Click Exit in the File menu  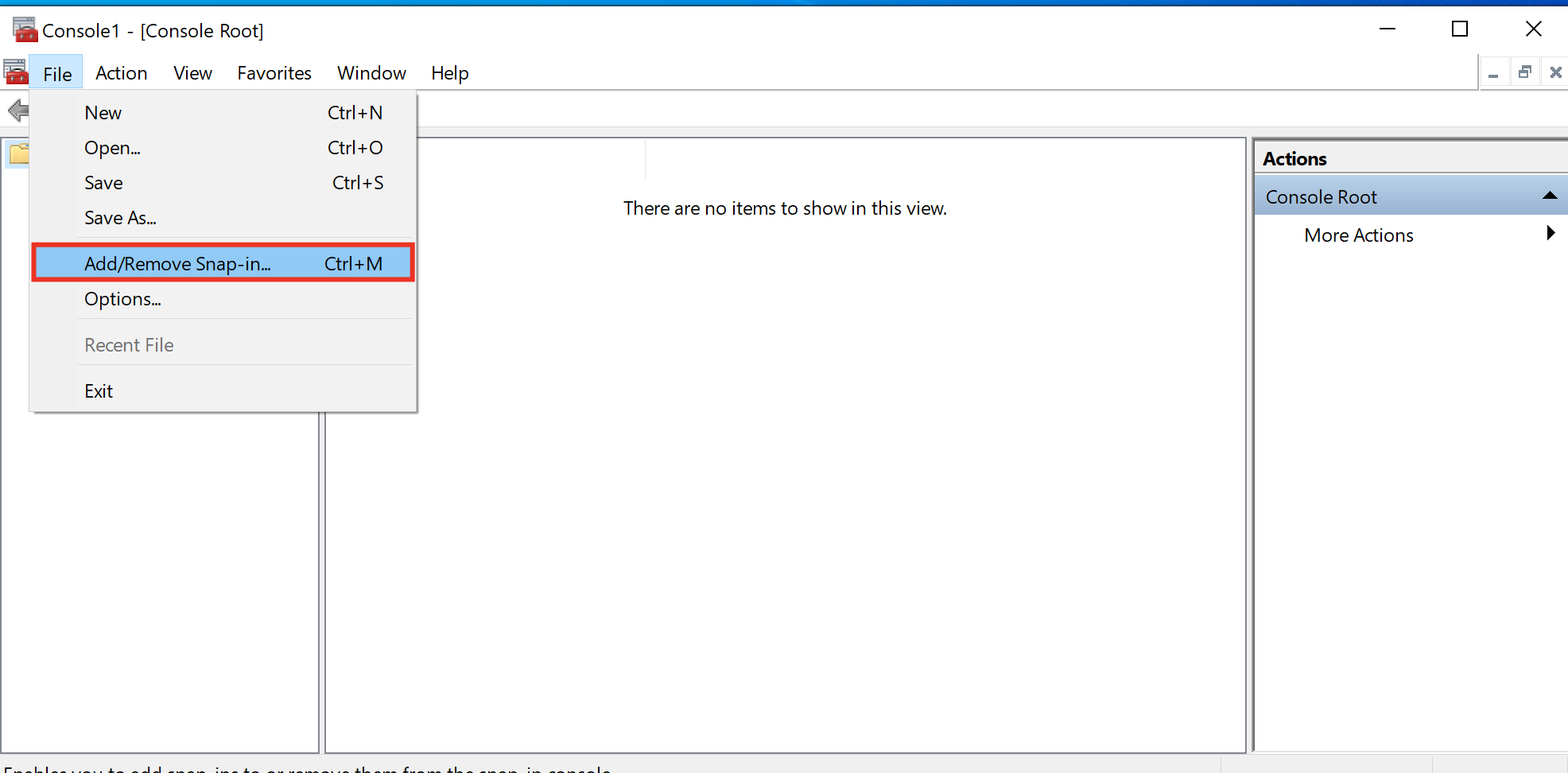[99, 391]
